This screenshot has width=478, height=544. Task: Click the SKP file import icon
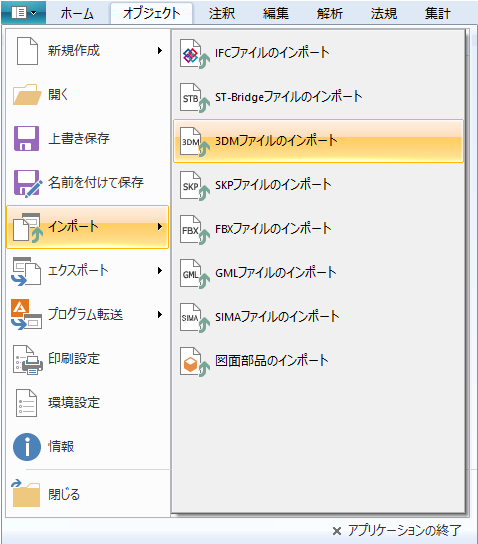point(195,186)
